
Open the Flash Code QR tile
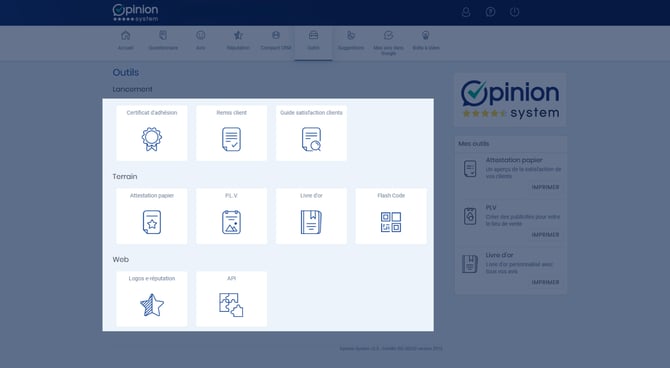click(391, 216)
